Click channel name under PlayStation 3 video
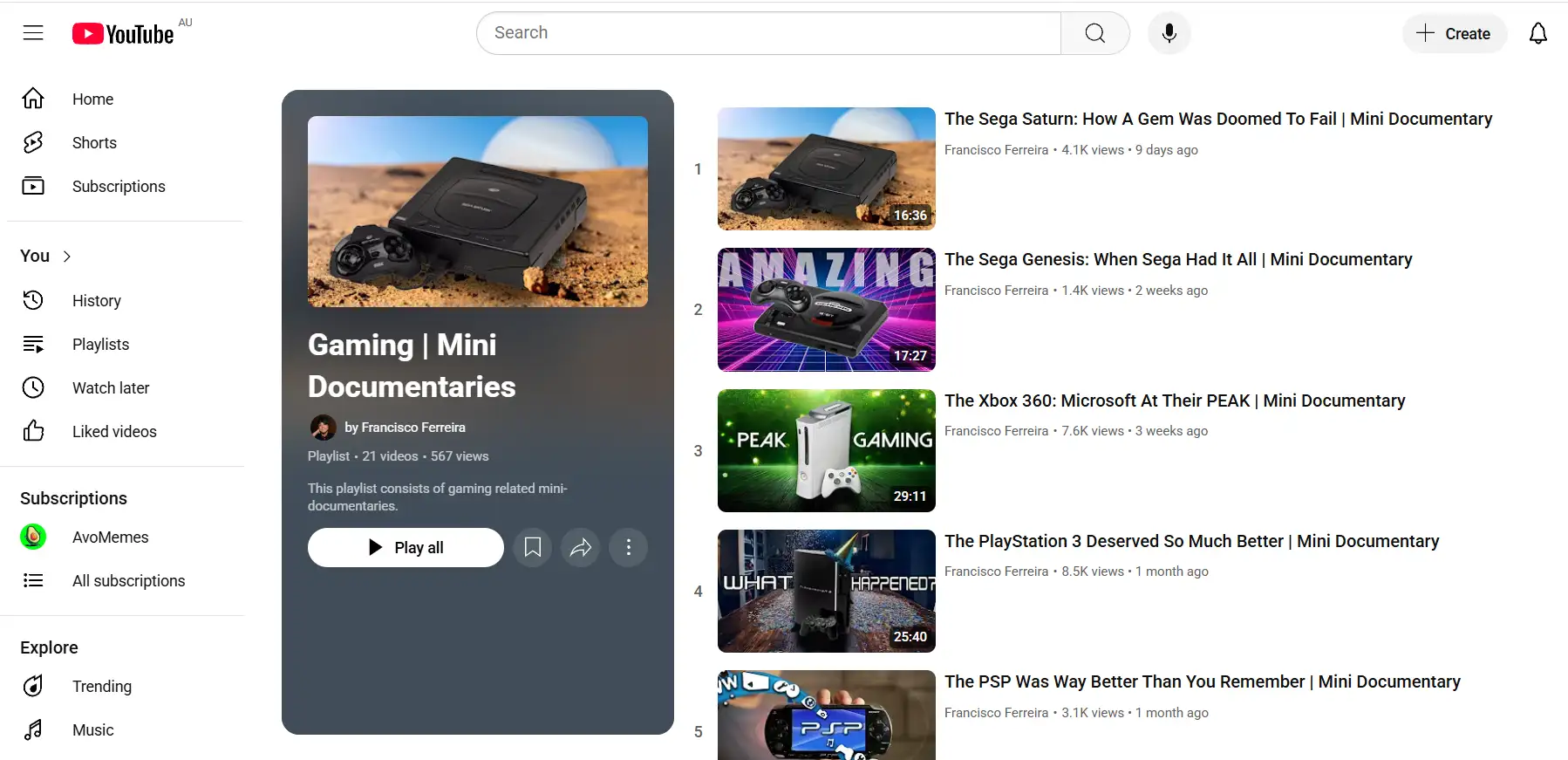This screenshot has width=1568, height=760. [996, 572]
